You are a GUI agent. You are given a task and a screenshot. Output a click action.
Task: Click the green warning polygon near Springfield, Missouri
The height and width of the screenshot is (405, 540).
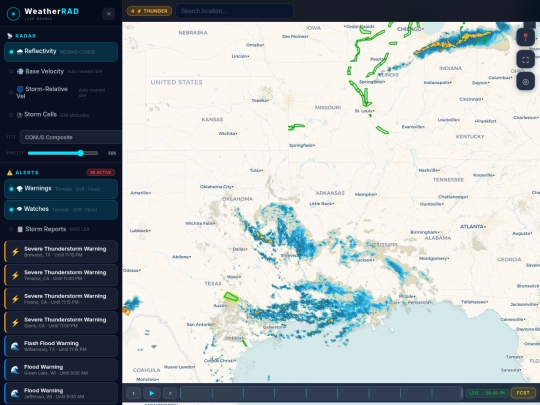pos(296,127)
